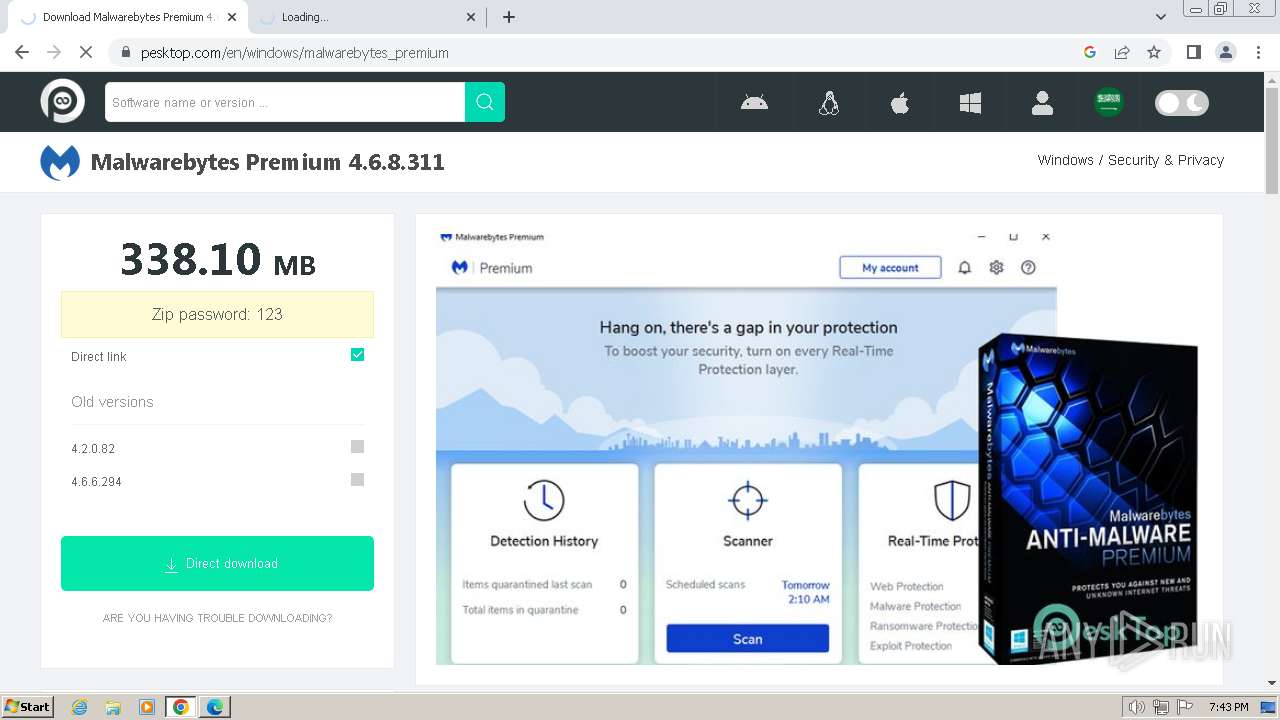Open the Chrome three-dot menu

pos(1258,52)
